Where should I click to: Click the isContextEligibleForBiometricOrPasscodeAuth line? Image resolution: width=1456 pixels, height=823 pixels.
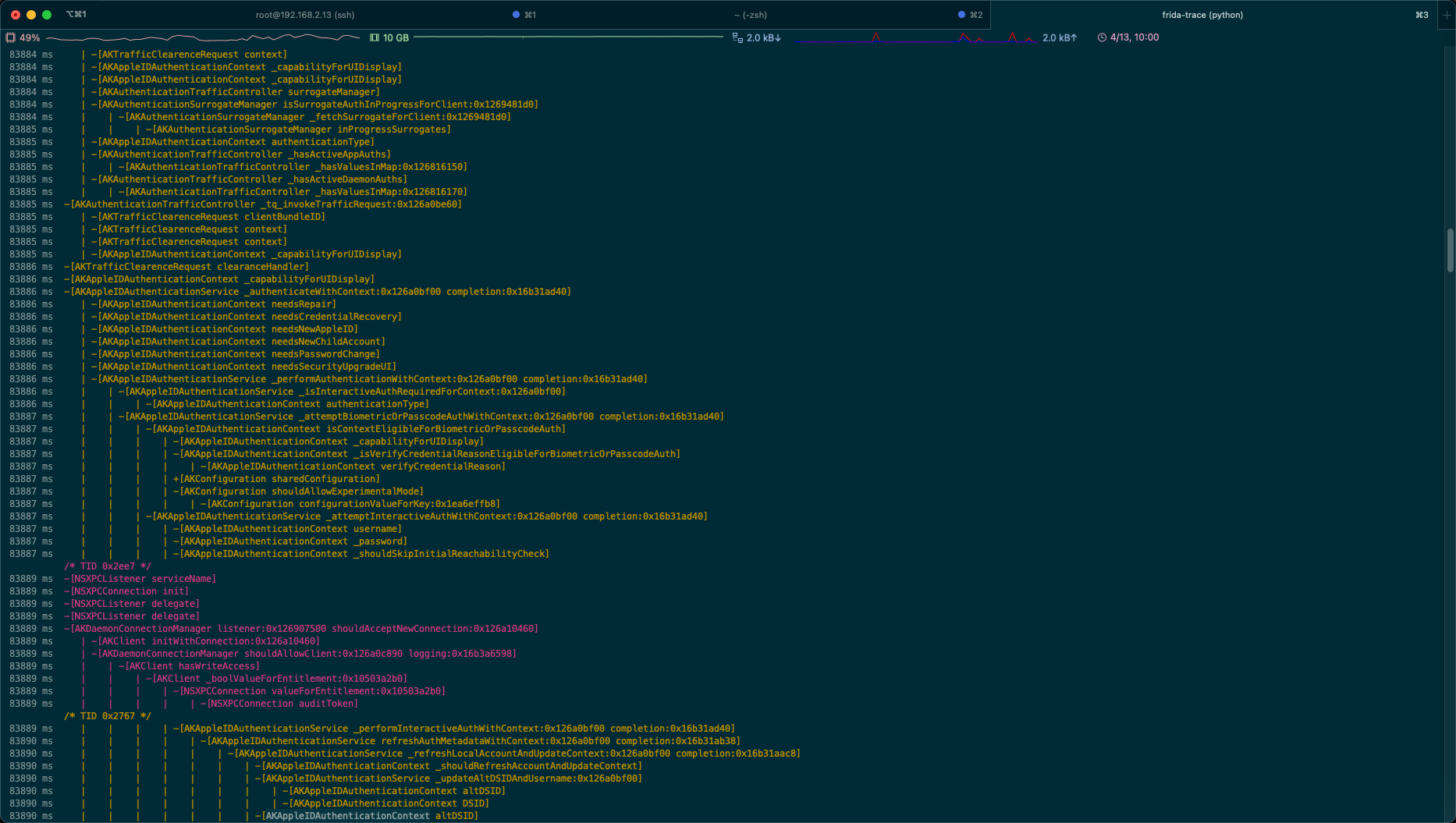[x=355, y=429]
